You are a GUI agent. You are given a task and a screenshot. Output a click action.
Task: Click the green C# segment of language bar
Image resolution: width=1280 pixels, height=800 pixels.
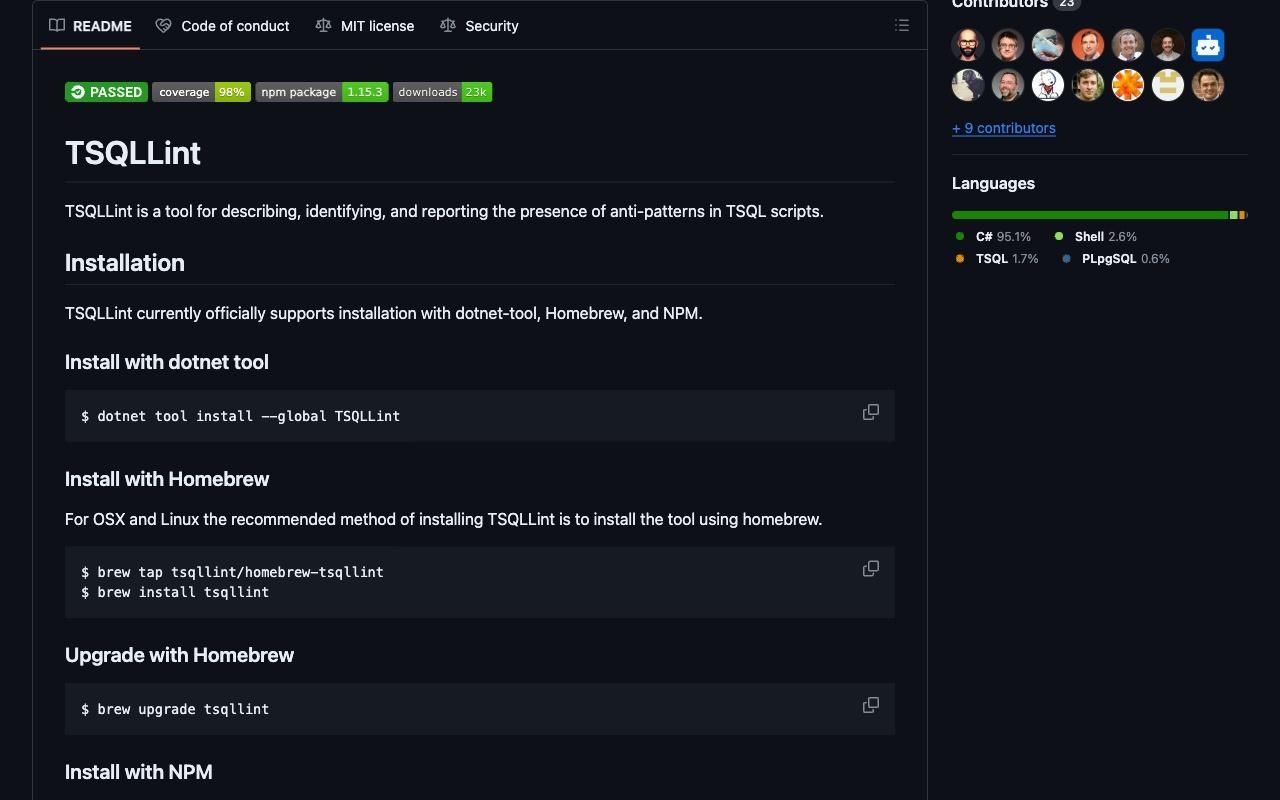[x=1090, y=215]
